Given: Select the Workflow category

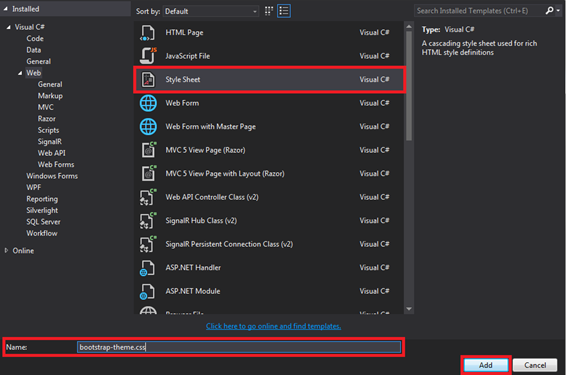Looking at the screenshot, I should click(42, 234).
